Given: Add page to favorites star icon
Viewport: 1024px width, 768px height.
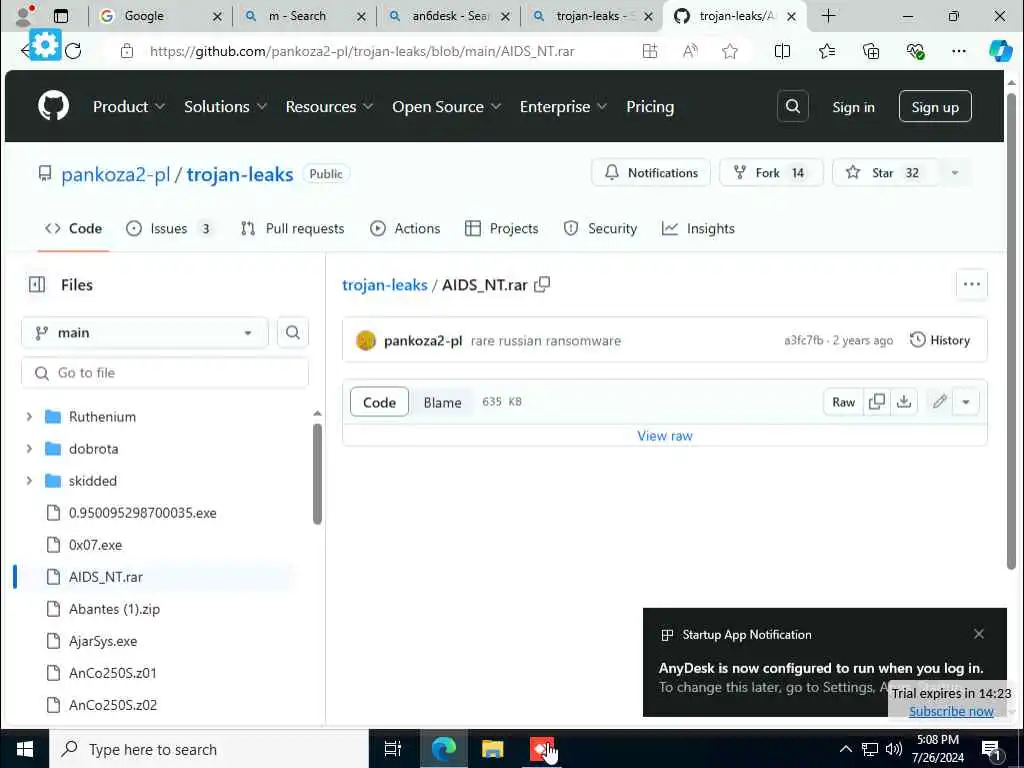Looking at the screenshot, I should click(729, 51).
